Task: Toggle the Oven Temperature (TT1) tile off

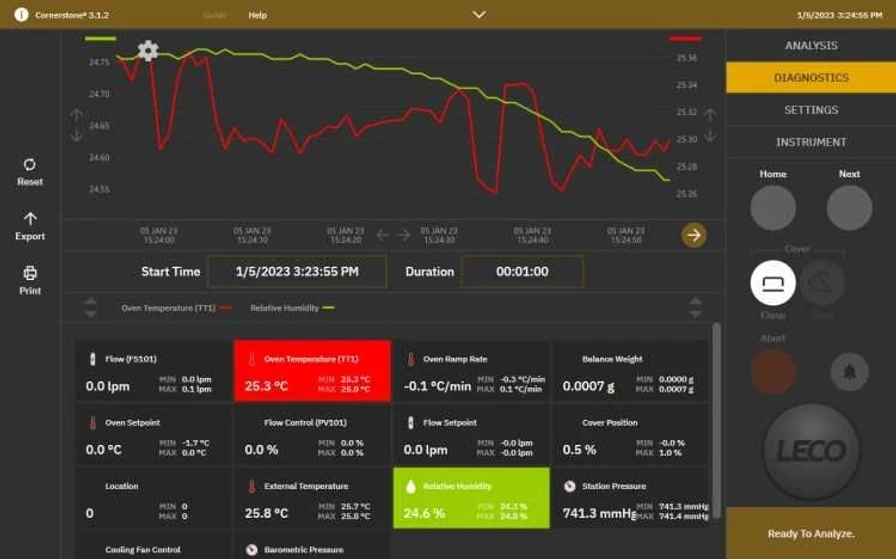Action: pyautogui.click(x=312, y=371)
